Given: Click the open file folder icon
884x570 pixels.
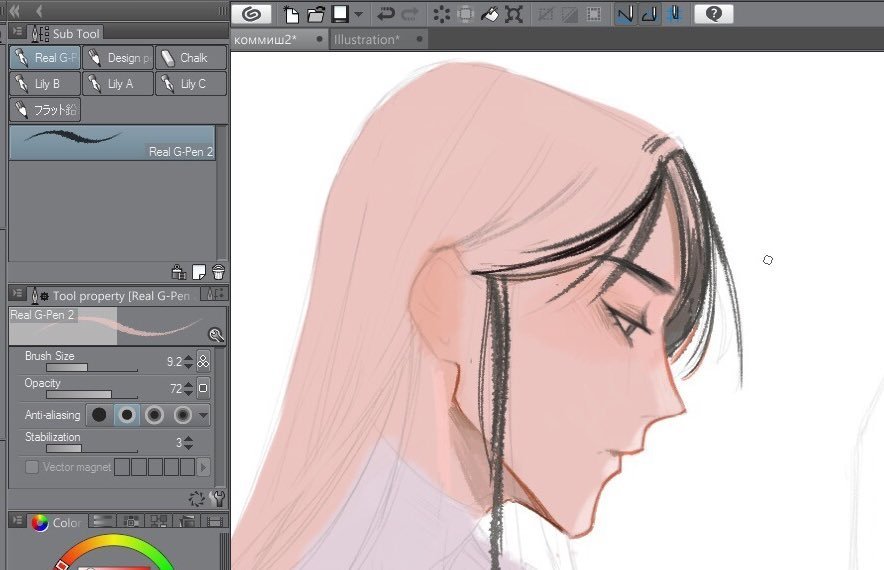Looking at the screenshot, I should pyautogui.click(x=316, y=14).
